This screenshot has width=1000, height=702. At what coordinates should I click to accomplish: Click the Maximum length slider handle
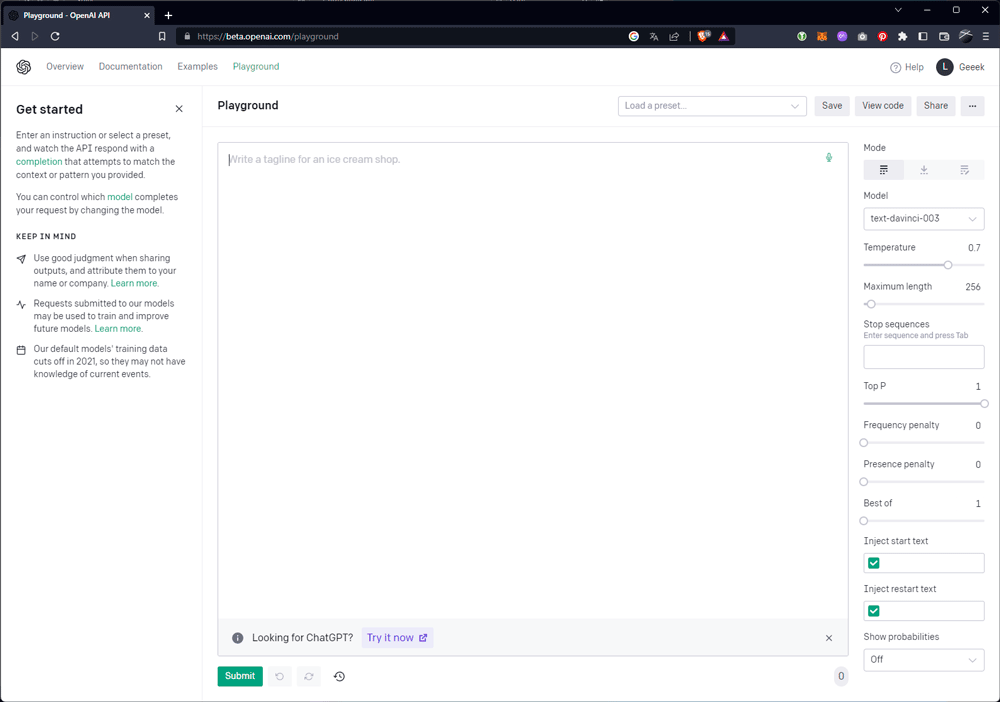pos(871,304)
